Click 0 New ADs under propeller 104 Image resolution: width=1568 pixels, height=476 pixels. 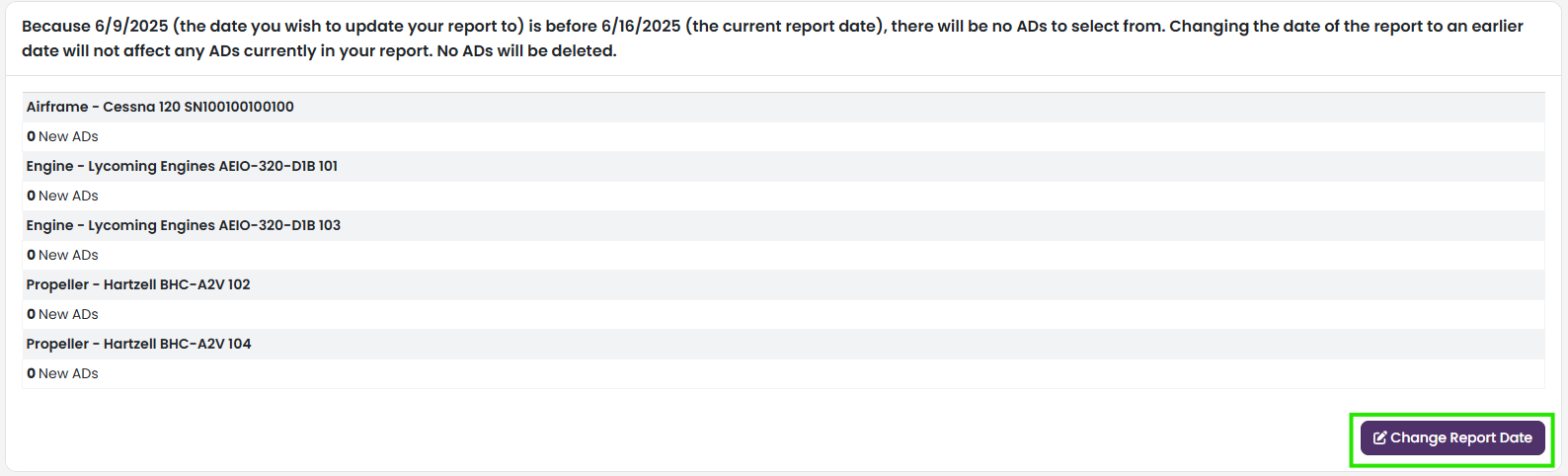click(x=62, y=373)
